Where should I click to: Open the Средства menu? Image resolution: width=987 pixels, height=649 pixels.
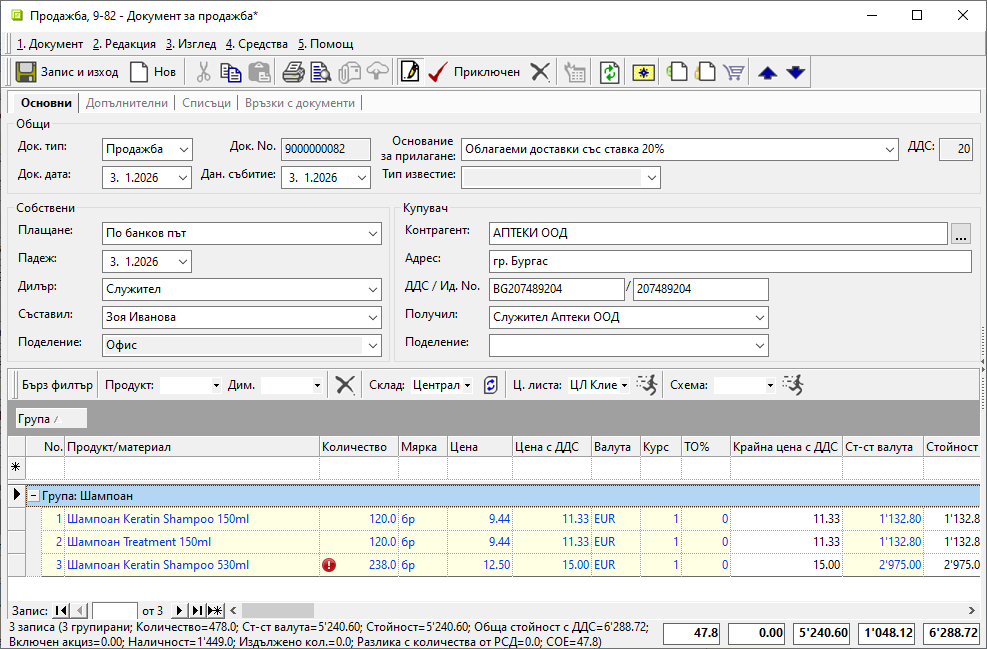pyautogui.click(x=256, y=44)
